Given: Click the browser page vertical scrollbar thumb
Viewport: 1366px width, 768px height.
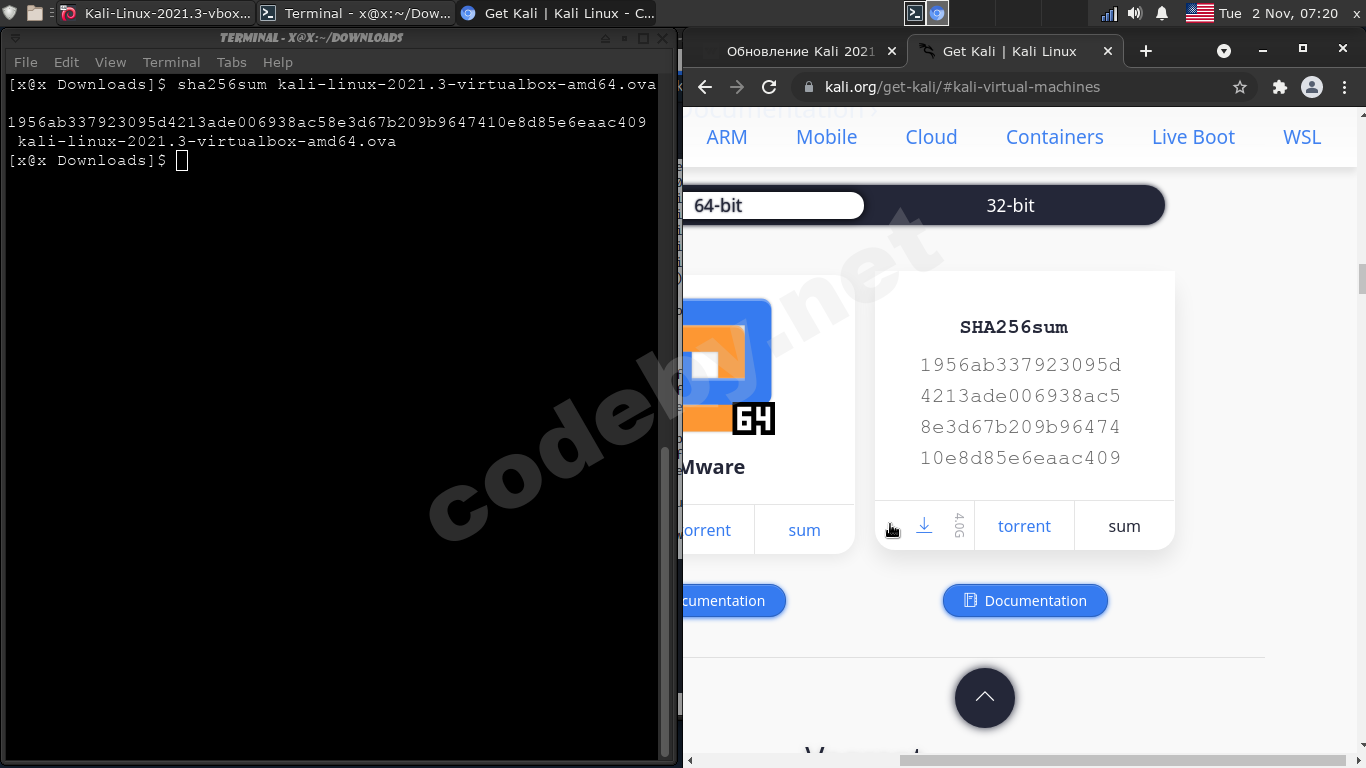Looking at the screenshot, I should click(1361, 278).
